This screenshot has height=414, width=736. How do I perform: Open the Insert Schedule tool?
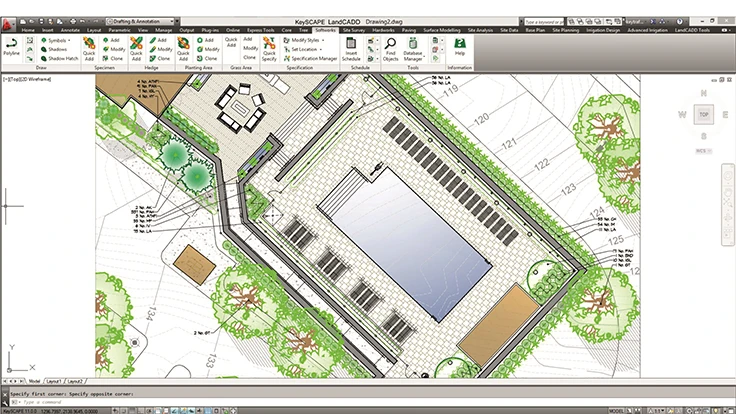click(351, 50)
